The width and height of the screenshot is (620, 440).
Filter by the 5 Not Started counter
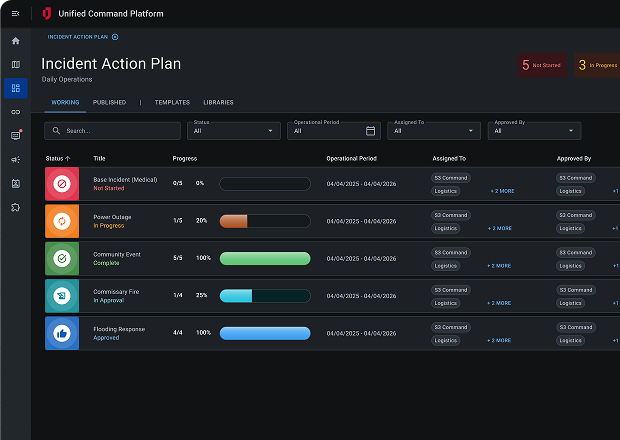pyautogui.click(x=542, y=65)
